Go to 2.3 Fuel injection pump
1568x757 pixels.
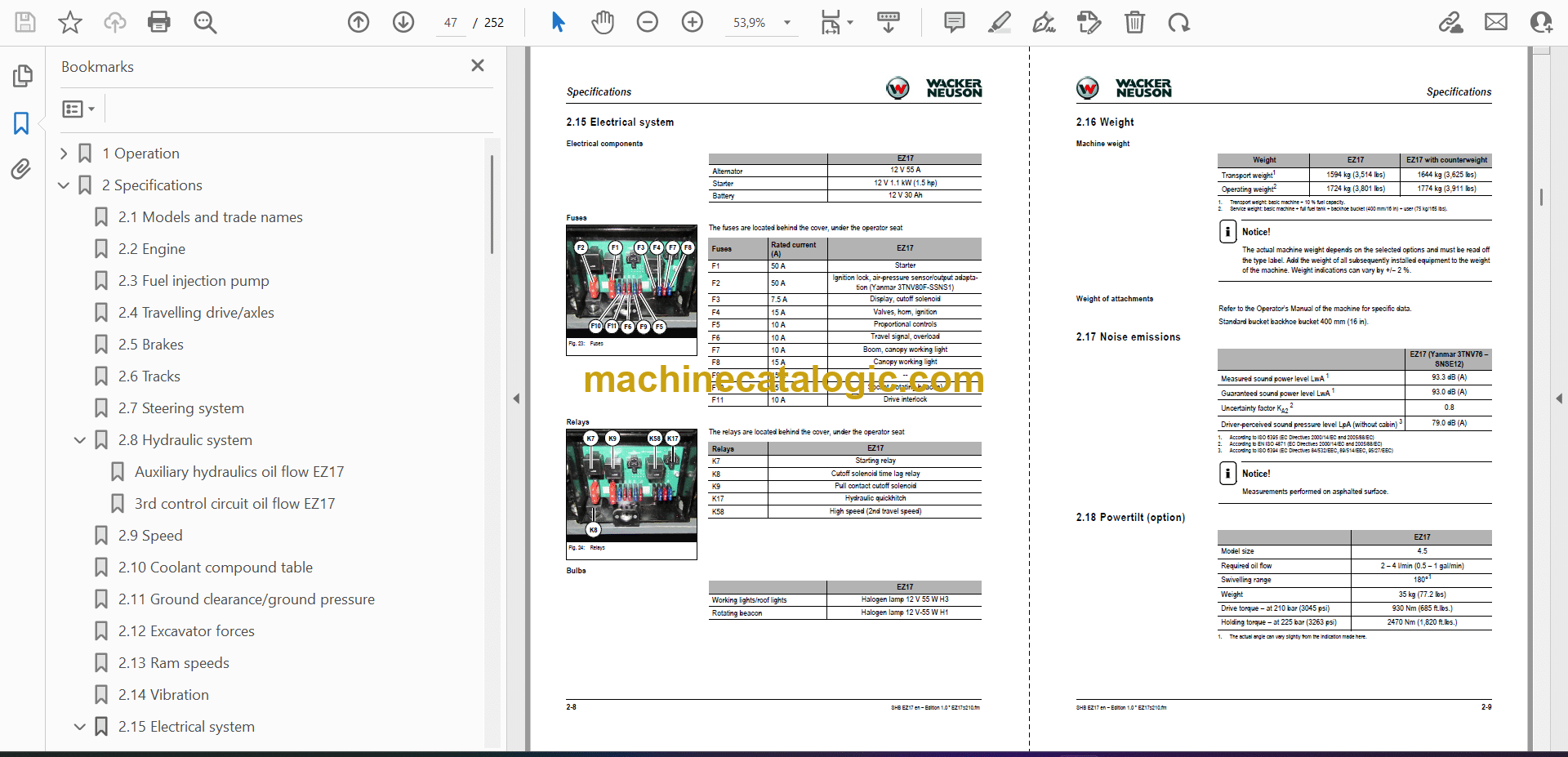pos(194,281)
